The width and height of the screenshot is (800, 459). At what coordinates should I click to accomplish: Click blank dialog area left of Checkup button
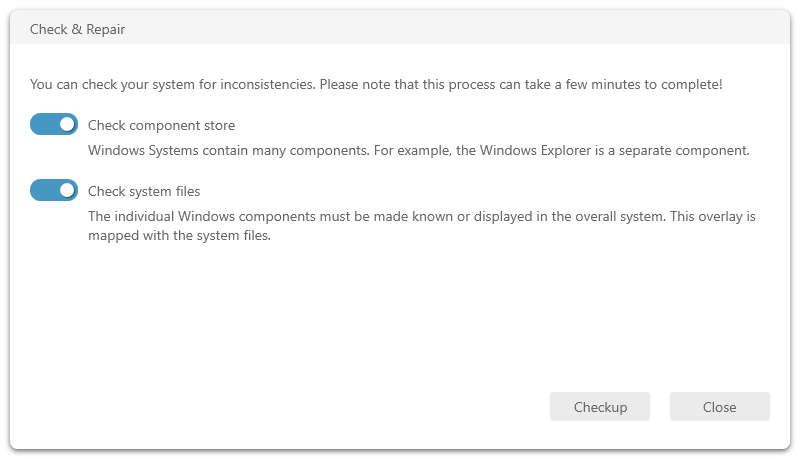[x=300, y=407]
